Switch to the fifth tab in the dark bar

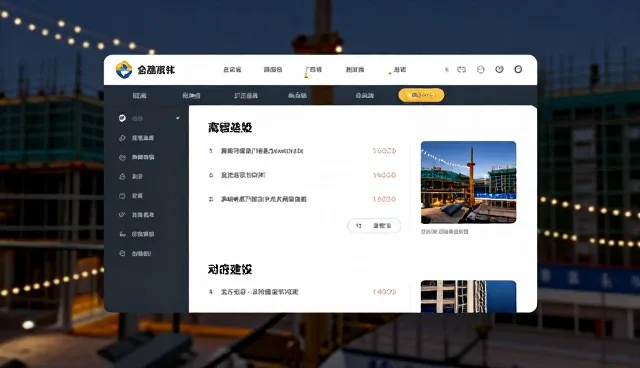click(x=365, y=95)
